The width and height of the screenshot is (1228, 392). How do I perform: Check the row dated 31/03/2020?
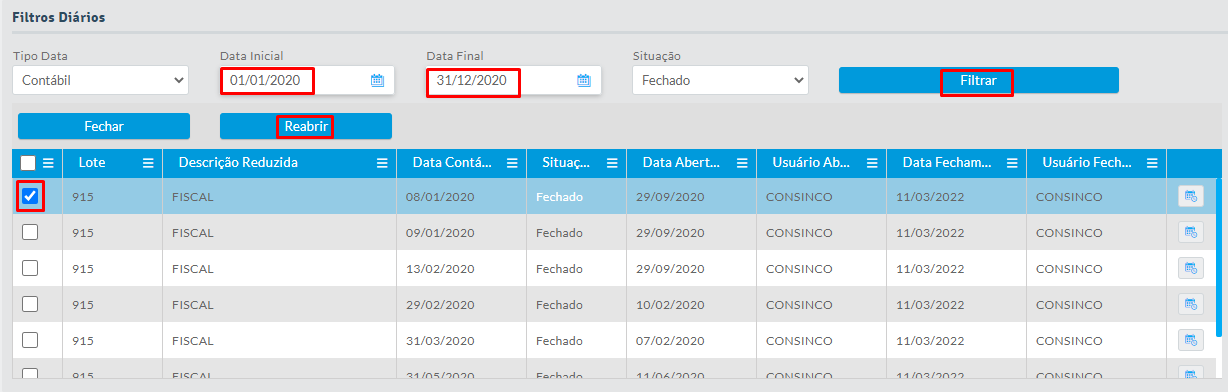coord(30,340)
